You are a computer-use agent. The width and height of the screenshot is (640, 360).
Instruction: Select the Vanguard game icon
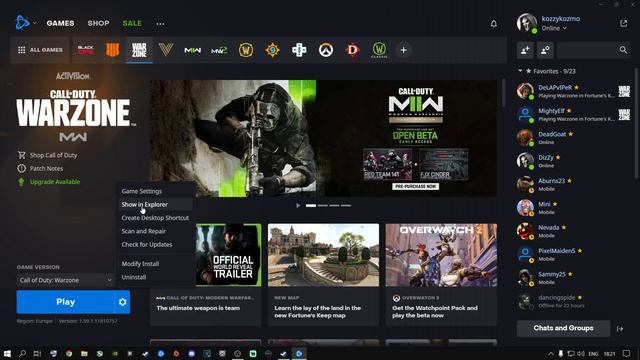pos(166,50)
